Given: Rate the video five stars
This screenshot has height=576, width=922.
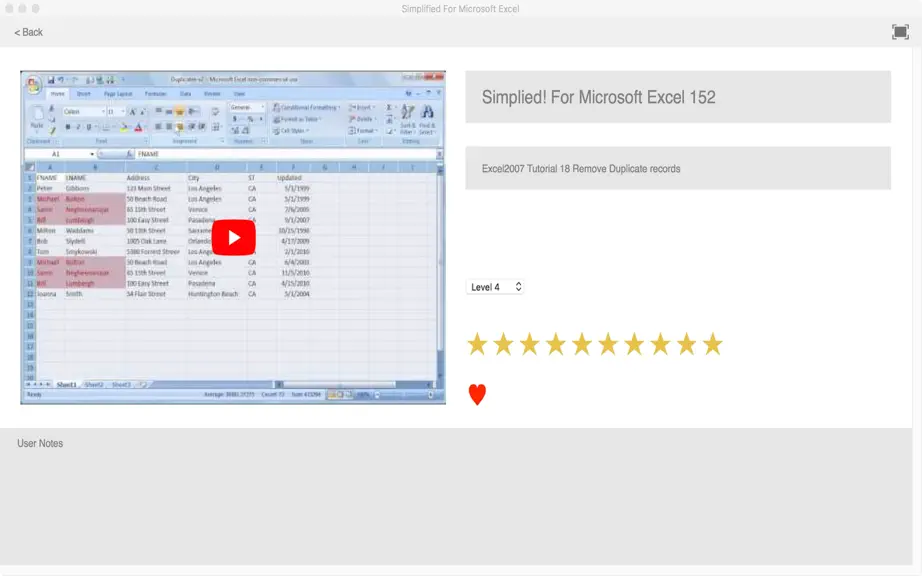Looking at the screenshot, I should coord(582,344).
